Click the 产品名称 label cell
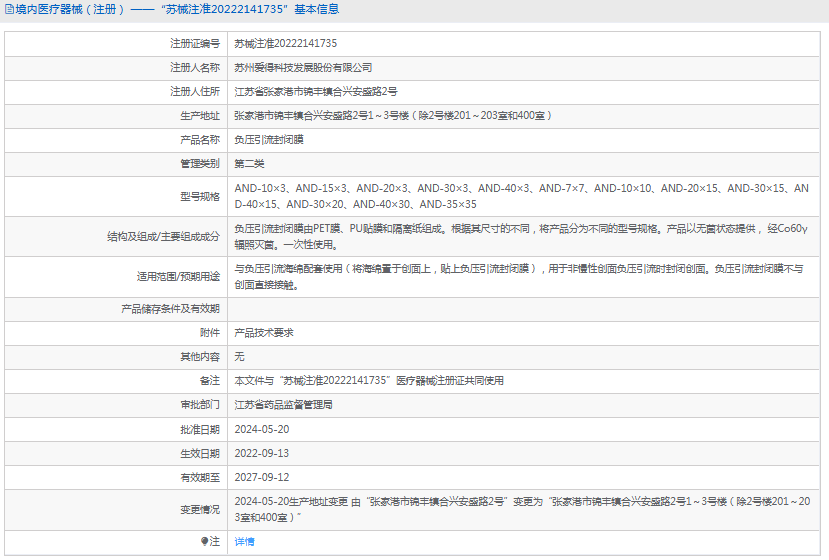829x560 pixels. click(116, 140)
